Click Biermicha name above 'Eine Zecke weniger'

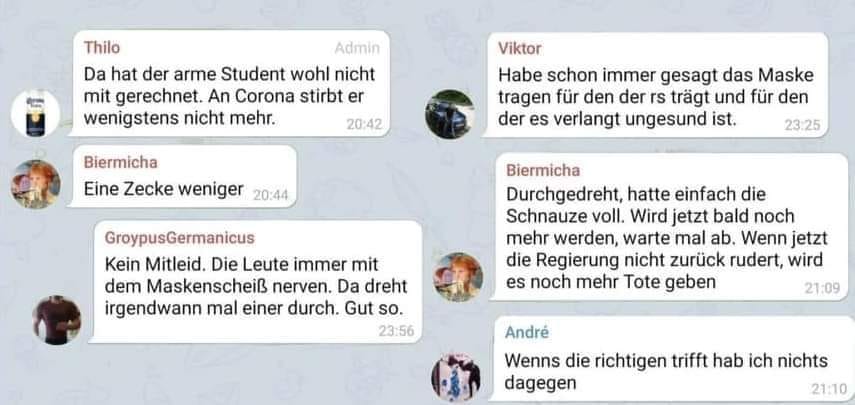point(121,162)
